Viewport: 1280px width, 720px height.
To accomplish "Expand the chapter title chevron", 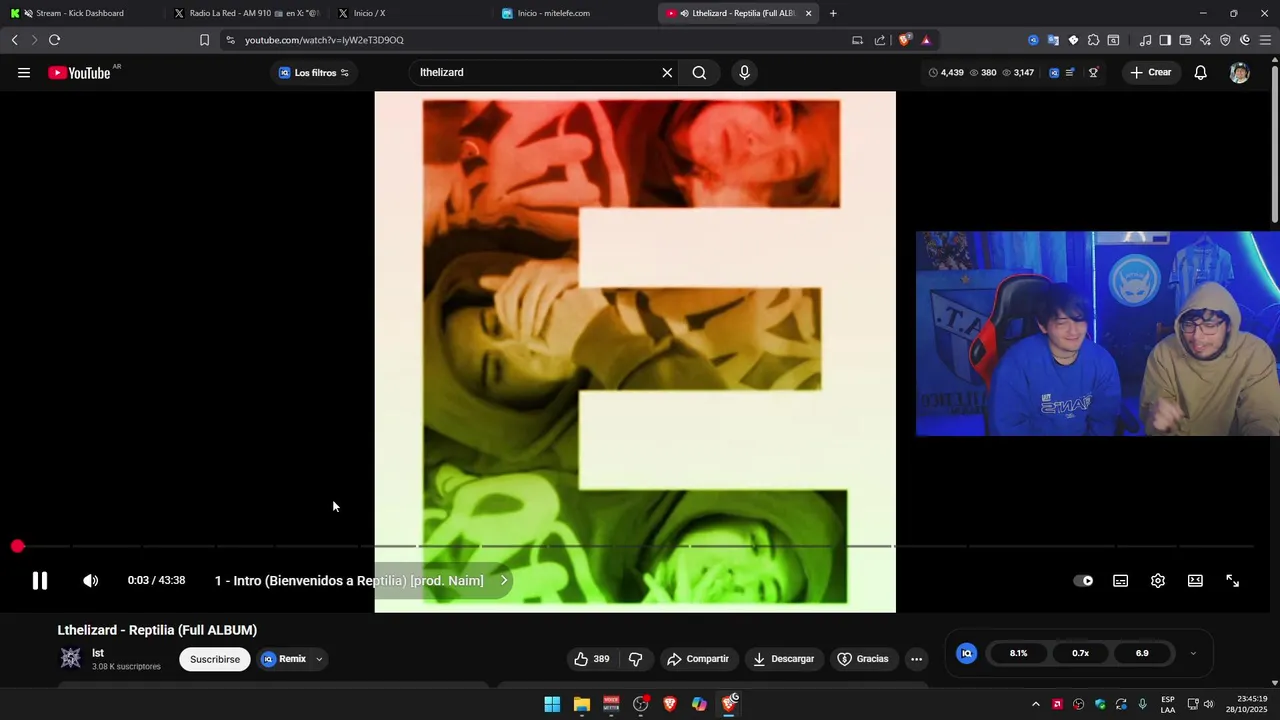I will [504, 581].
